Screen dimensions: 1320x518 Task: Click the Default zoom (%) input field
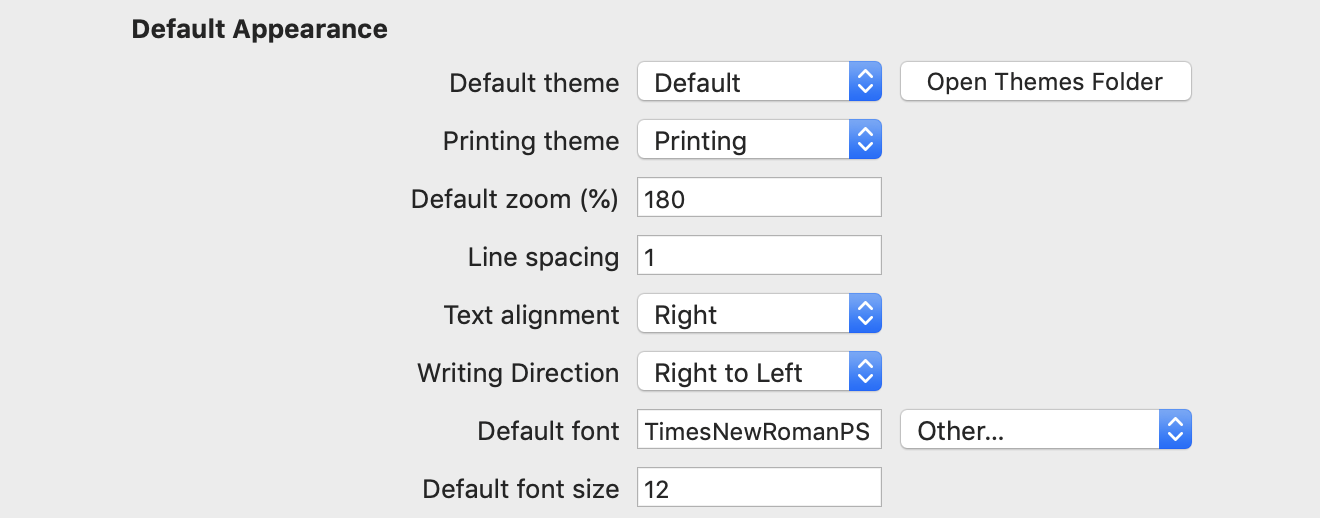pyautogui.click(x=759, y=198)
